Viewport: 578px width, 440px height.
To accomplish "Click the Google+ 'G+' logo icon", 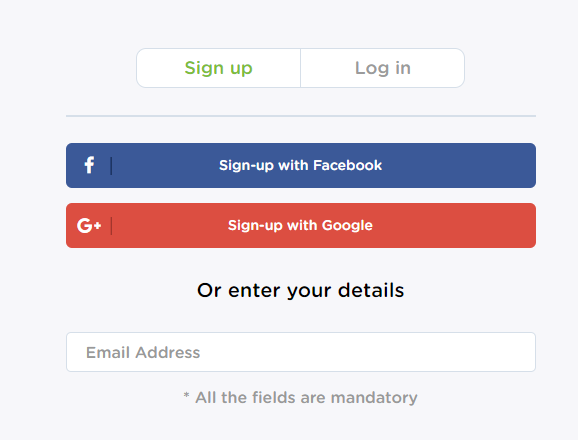I will 89,225.
